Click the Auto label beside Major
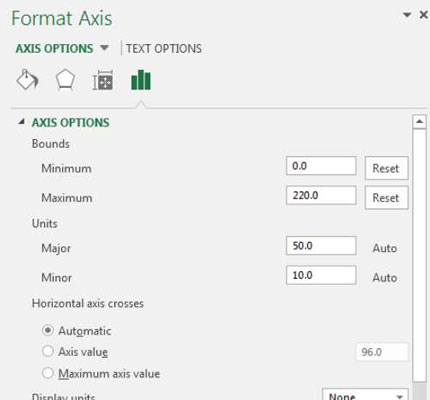This screenshot has height=400, width=430. [x=385, y=248]
